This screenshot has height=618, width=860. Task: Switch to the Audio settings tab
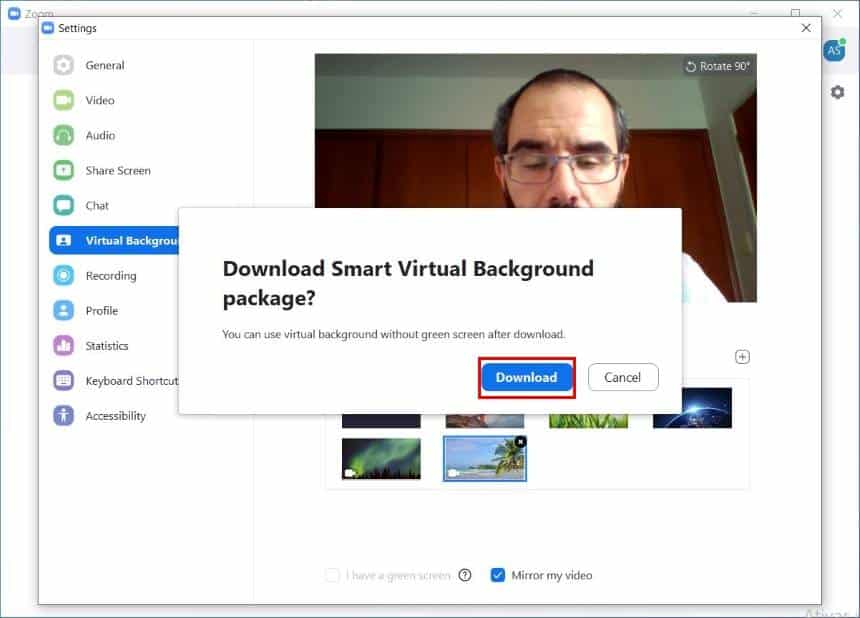tap(100, 135)
